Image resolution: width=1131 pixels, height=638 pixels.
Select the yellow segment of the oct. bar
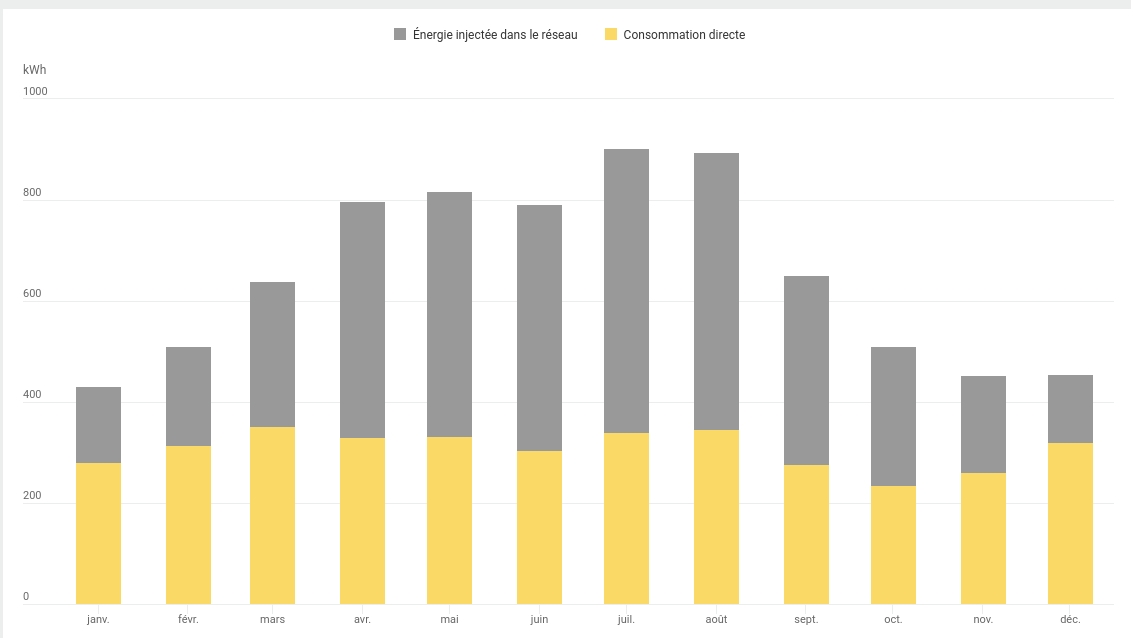coord(893,544)
